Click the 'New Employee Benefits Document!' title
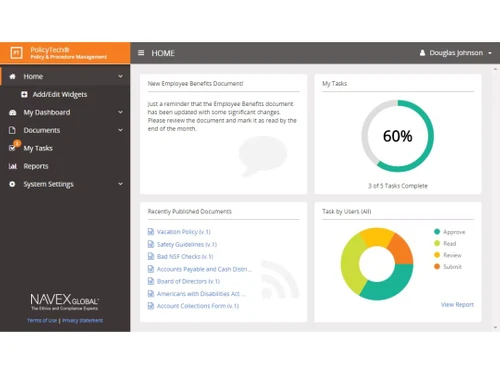This screenshot has width=500, height=375. pyautogui.click(x=195, y=83)
